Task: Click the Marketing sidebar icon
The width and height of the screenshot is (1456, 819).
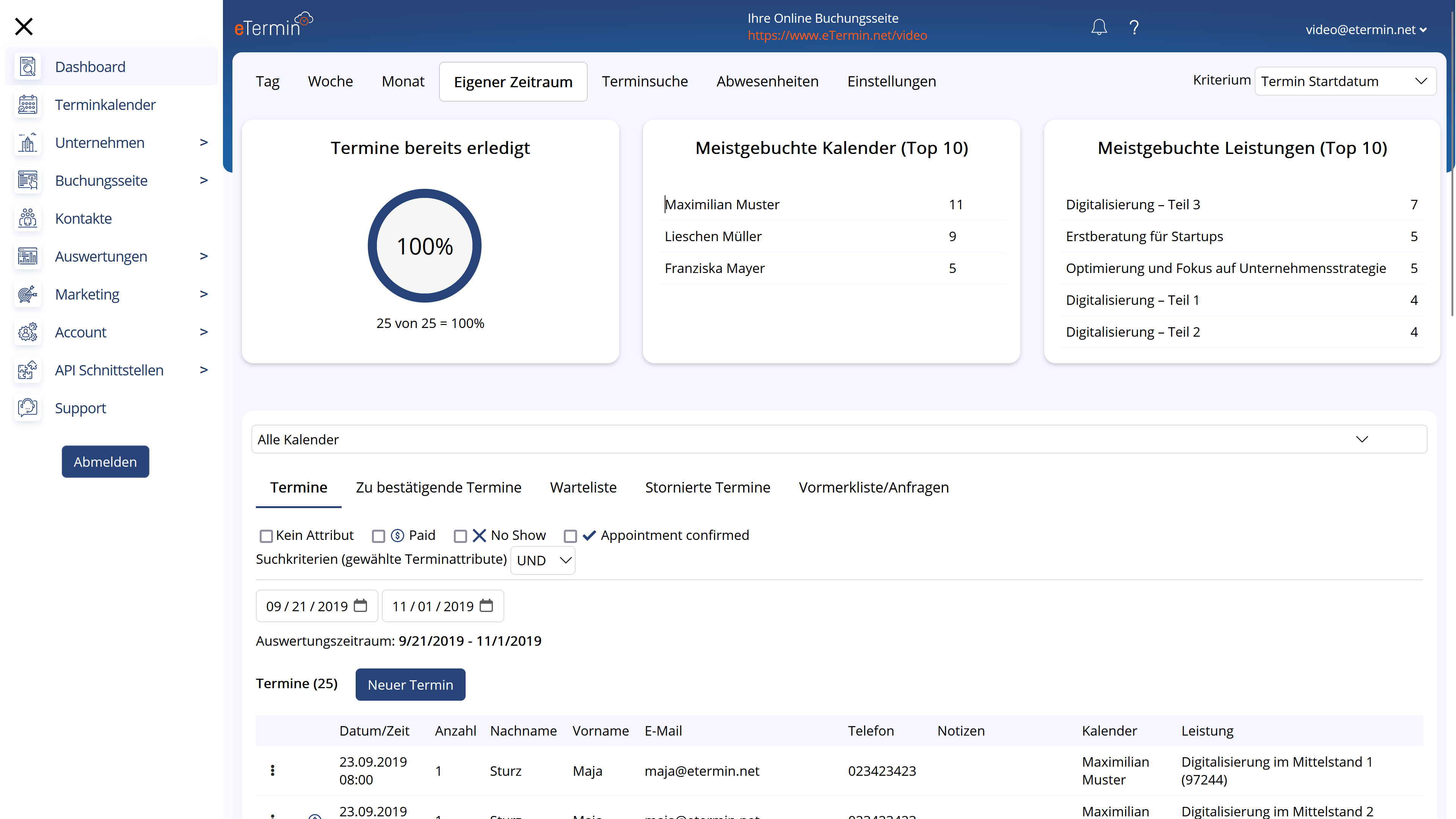Action: pyautogui.click(x=26, y=294)
